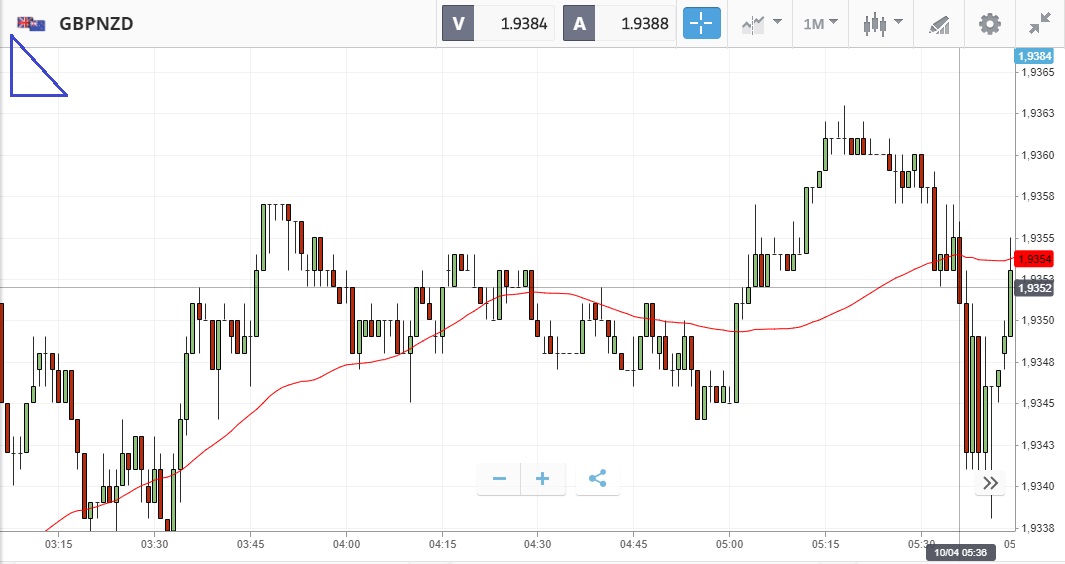Open chart settings gear
Screen dimensions: 1065x564
point(990,24)
